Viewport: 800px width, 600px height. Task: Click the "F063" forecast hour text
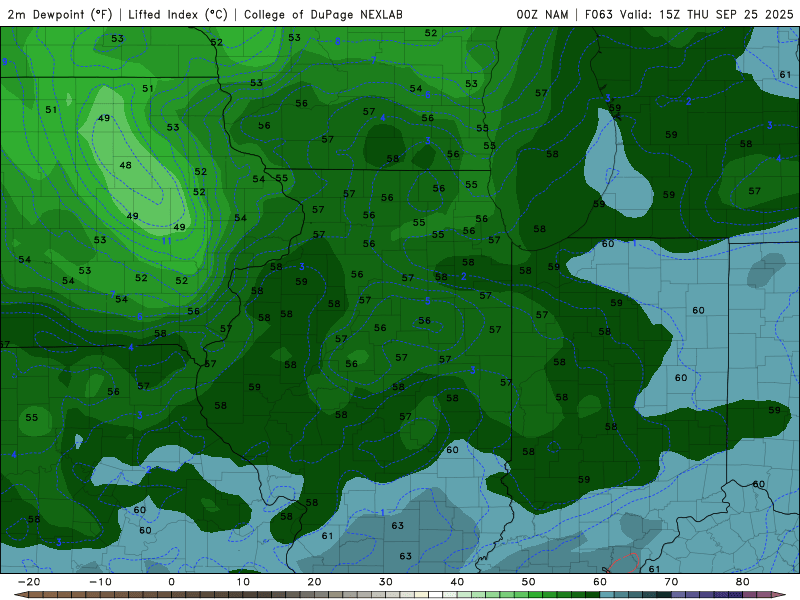coord(598,14)
